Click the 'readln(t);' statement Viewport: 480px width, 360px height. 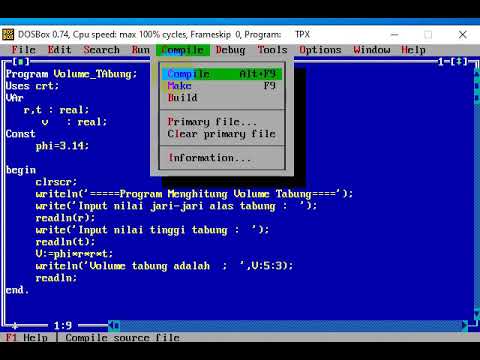(65, 242)
